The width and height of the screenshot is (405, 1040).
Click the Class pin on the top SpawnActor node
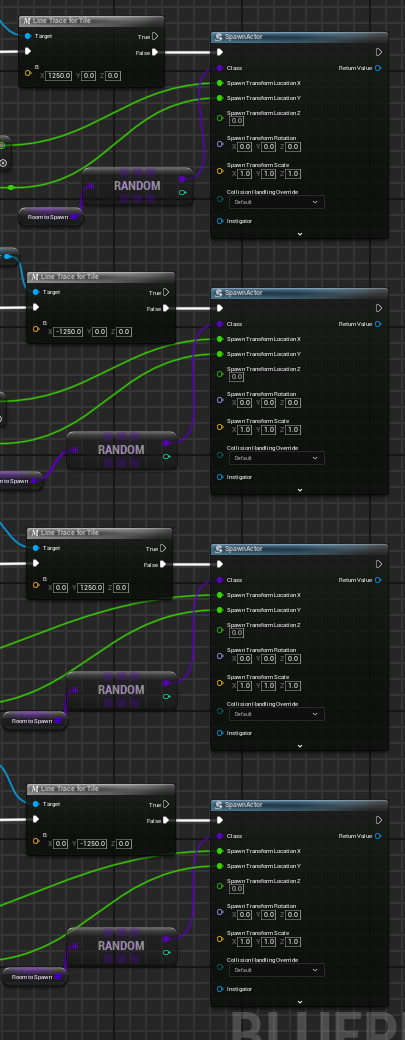pyautogui.click(x=220, y=68)
